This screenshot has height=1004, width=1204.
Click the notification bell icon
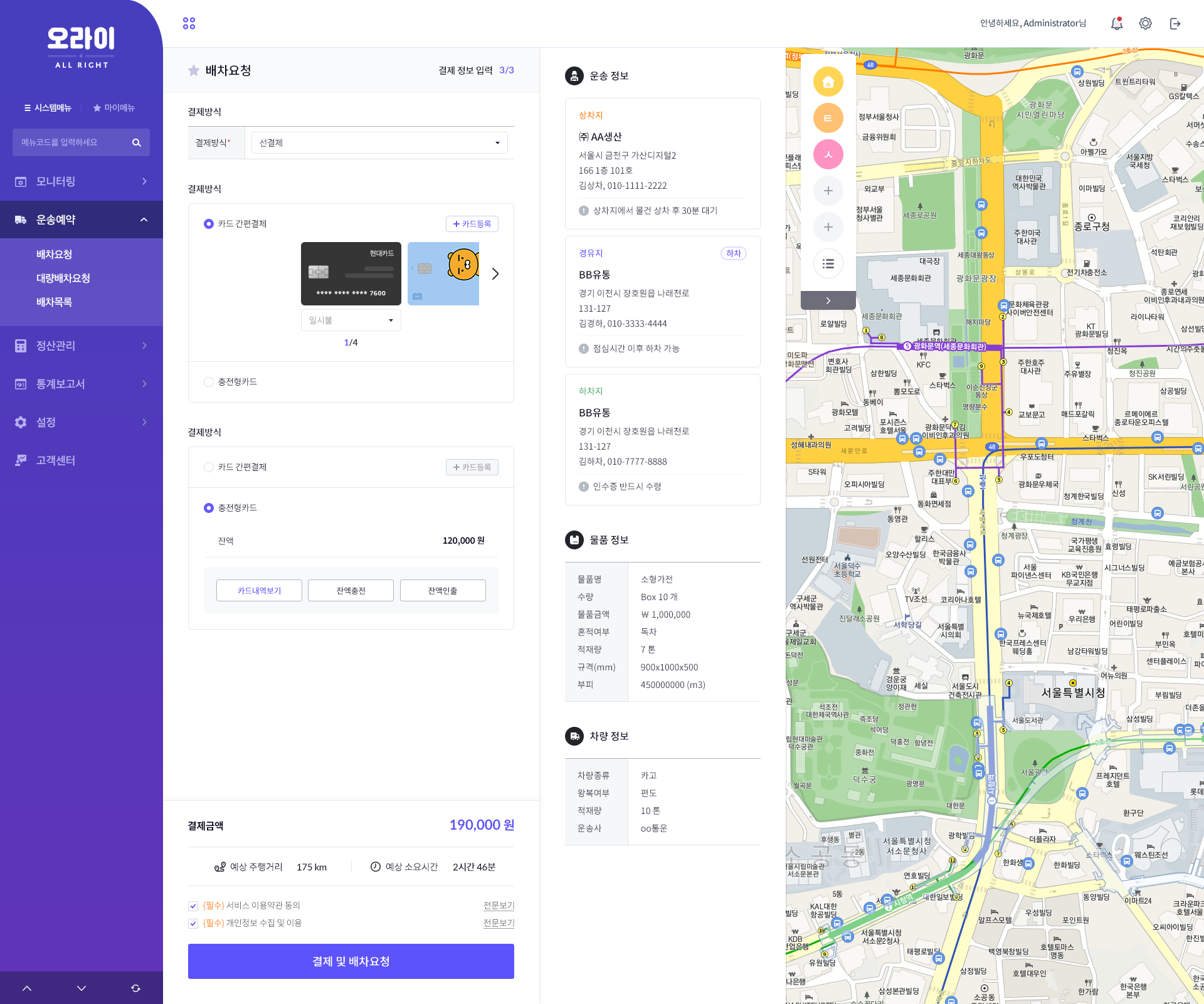coord(1116,23)
